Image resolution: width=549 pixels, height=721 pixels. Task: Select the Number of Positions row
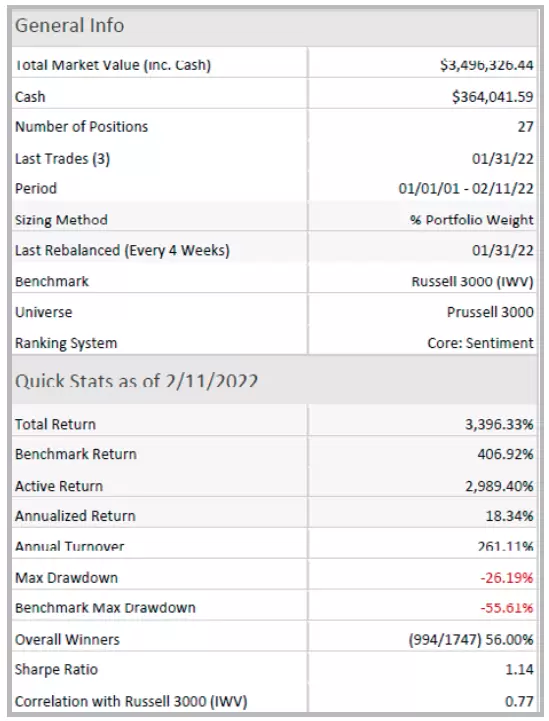pyautogui.click(x=274, y=127)
